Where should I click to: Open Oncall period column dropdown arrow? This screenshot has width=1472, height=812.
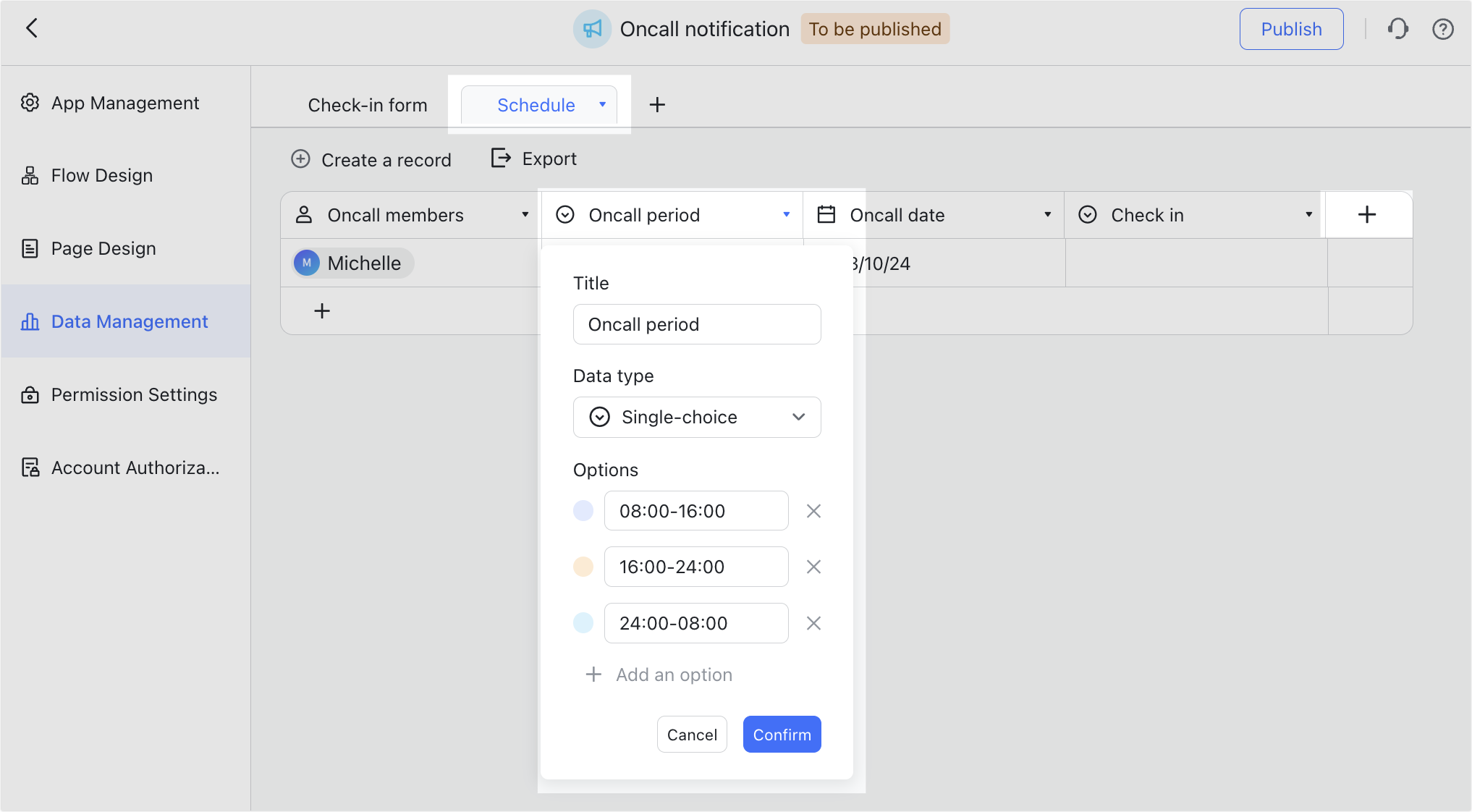[787, 215]
